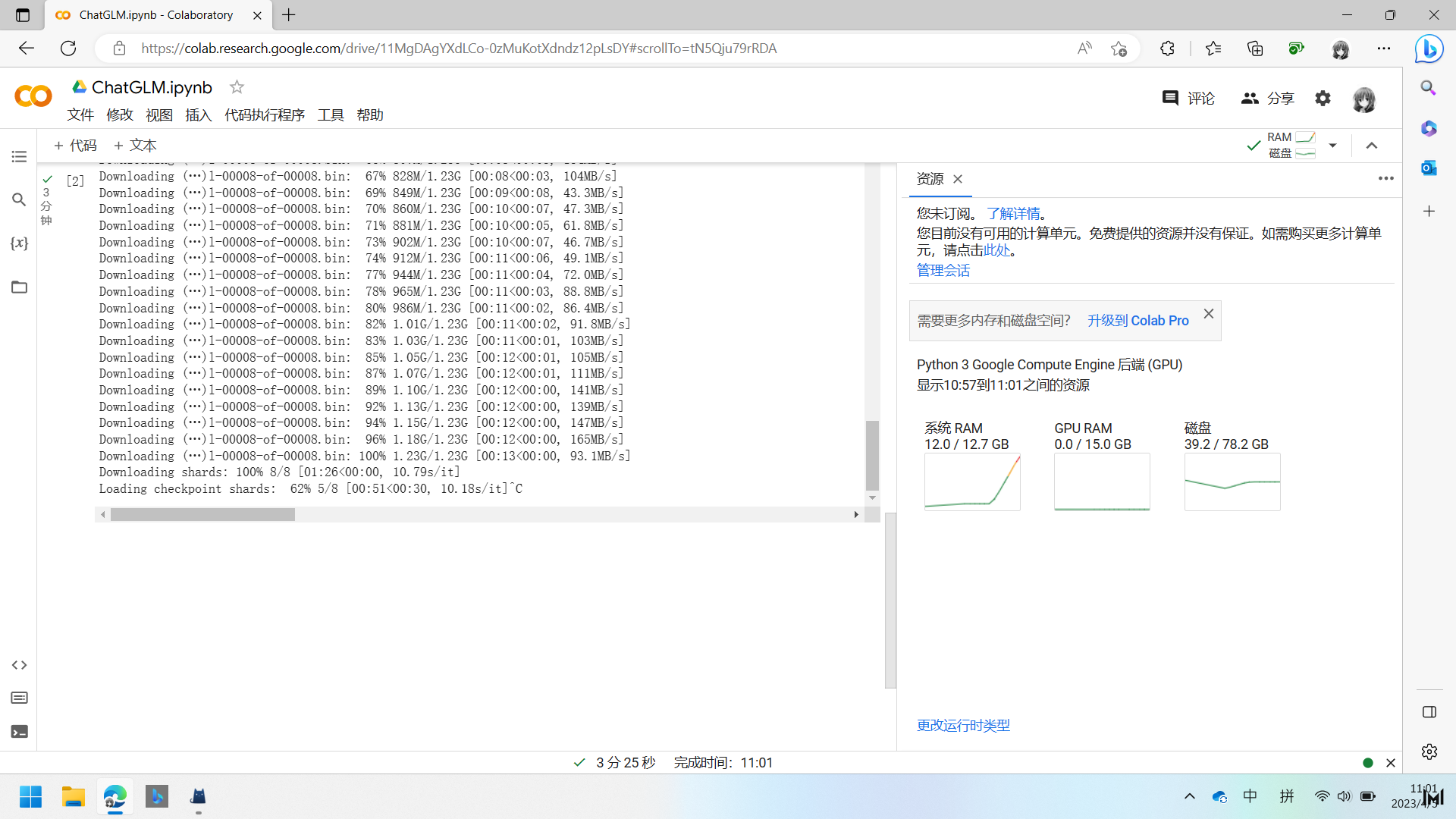This screenshot has width=1456, height=819.
Task: Open the variables {x} panel
Action: click(19, 243)
